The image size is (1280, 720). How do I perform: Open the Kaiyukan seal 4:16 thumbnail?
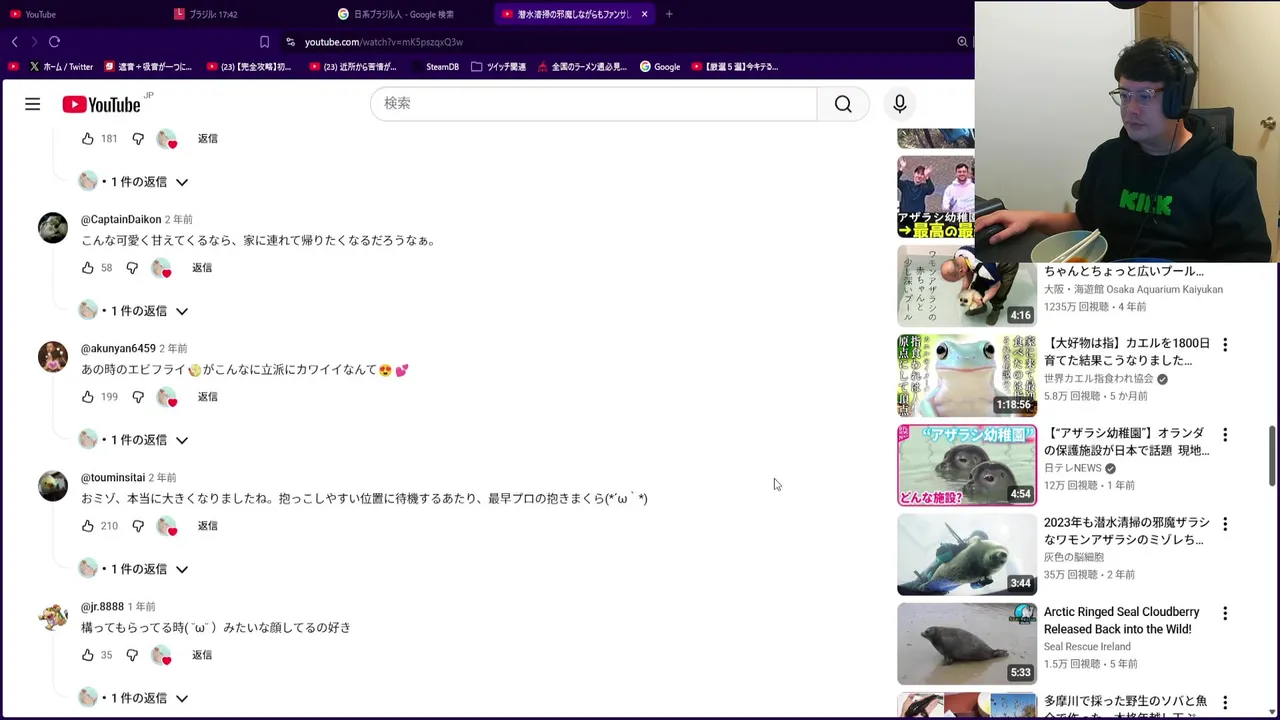tap(966, 286)
